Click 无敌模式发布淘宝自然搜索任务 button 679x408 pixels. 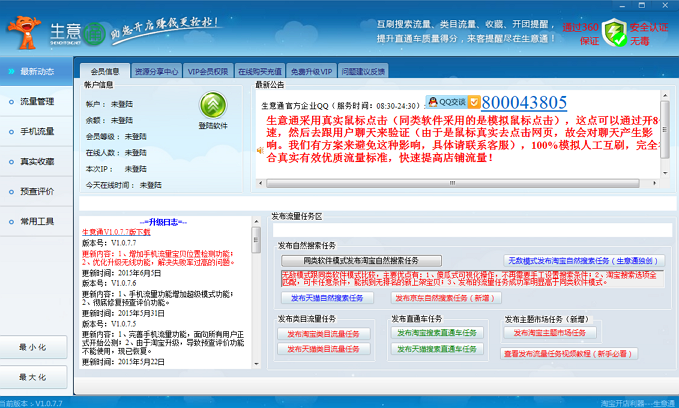click(x=584, y=261)
